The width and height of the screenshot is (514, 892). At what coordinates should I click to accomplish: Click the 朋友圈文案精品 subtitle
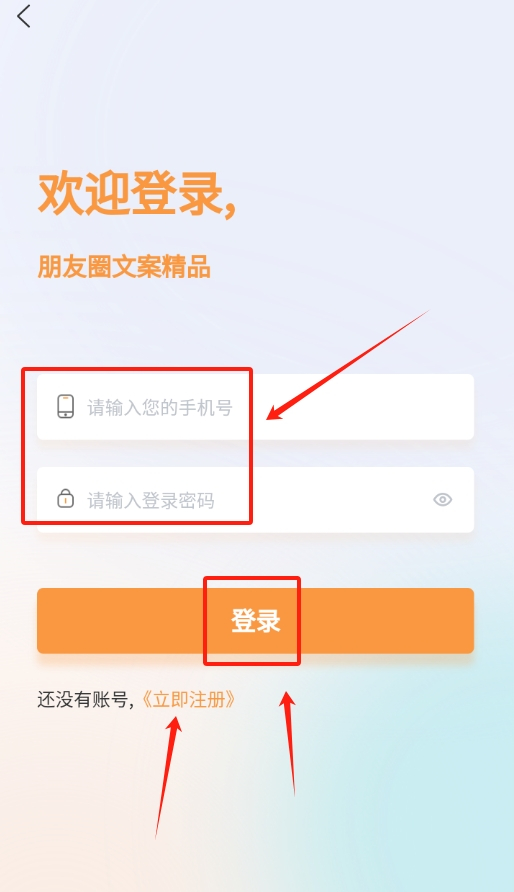pyautogui.click(x=124, y=267)
